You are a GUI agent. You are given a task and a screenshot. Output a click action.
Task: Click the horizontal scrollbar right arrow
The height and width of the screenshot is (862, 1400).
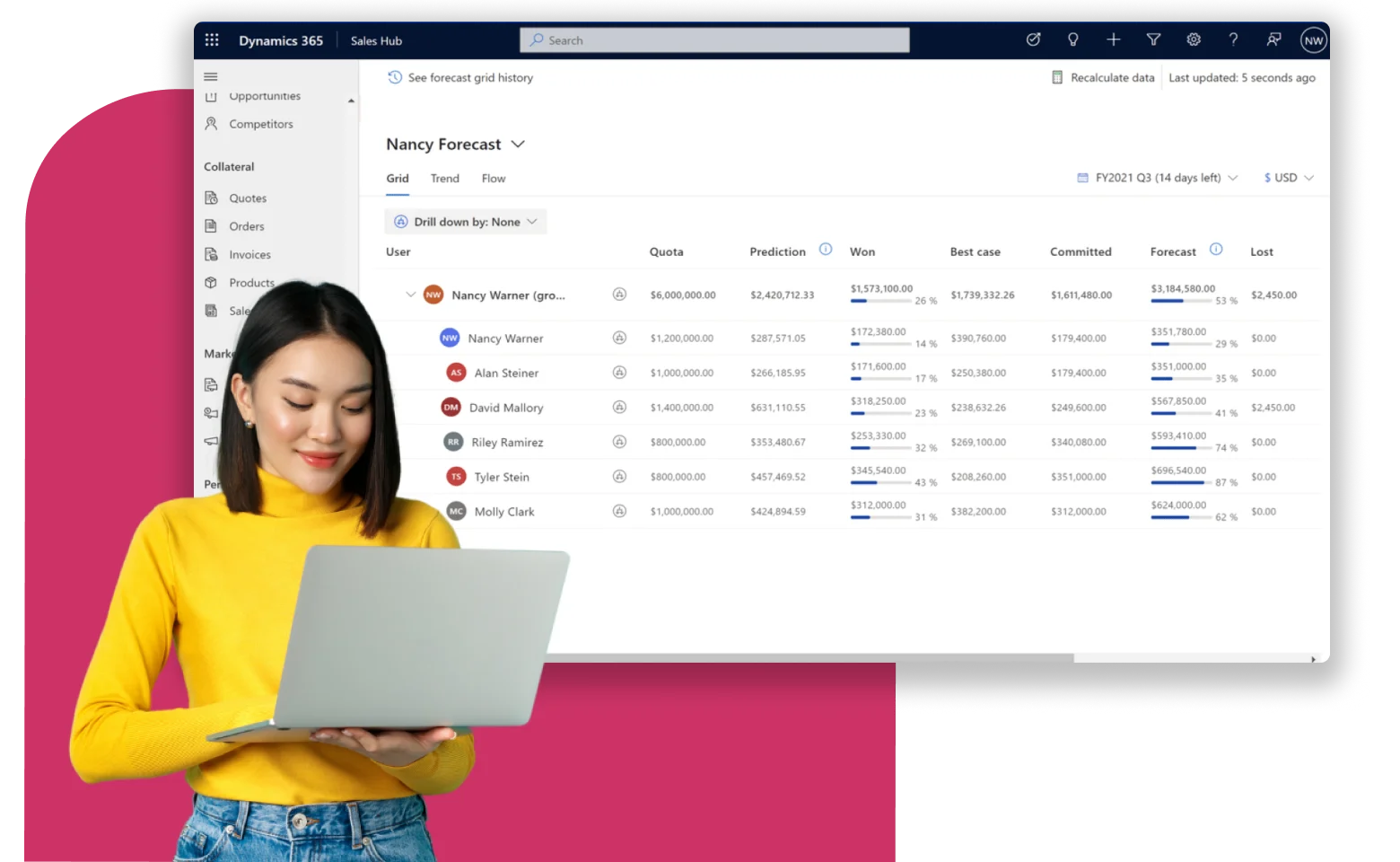pyautogui.click(x=1313, y=659)
